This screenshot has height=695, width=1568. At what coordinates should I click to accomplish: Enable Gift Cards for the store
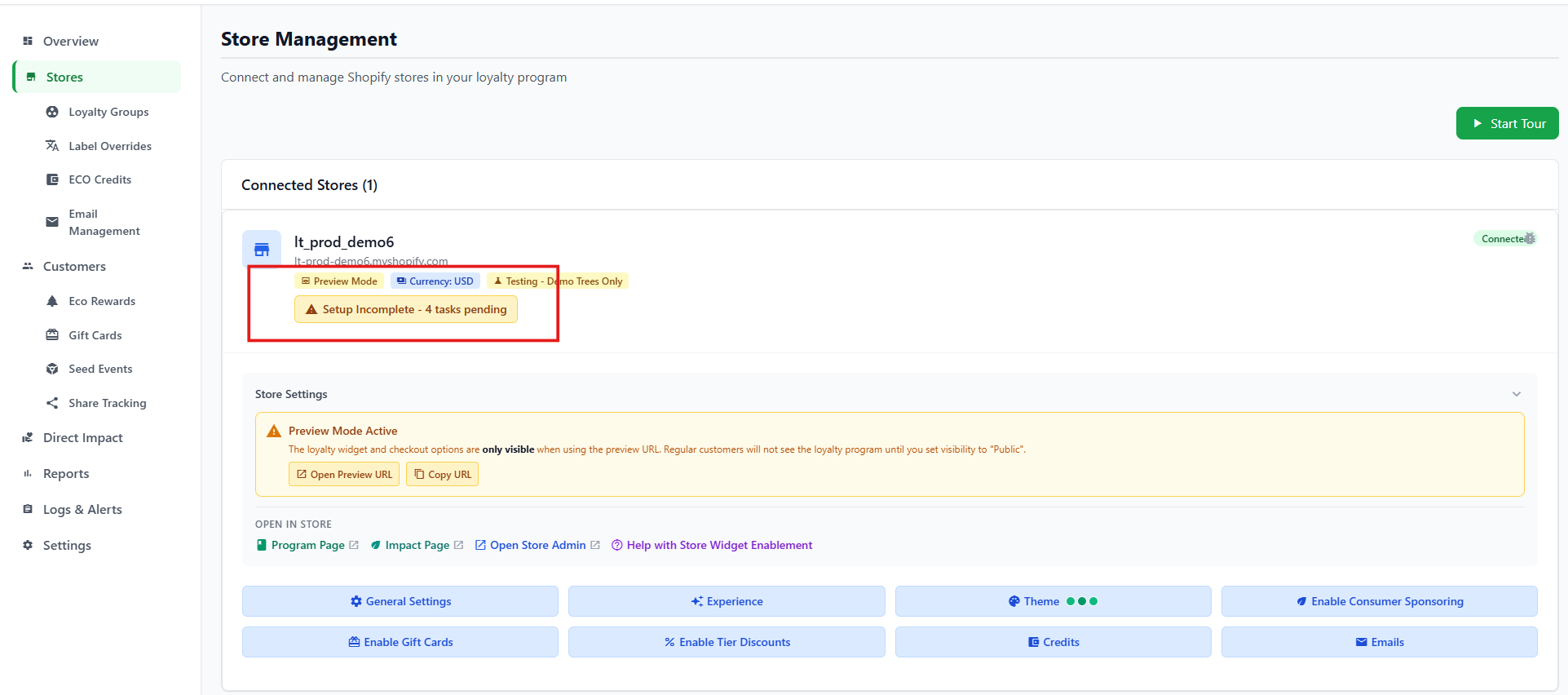coord(400,642)
